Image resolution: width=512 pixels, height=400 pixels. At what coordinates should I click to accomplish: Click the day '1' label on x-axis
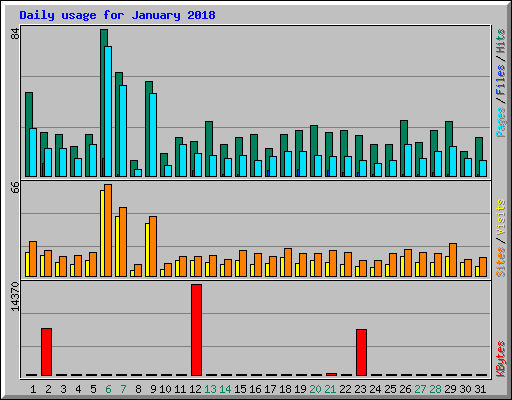[33, 389]
